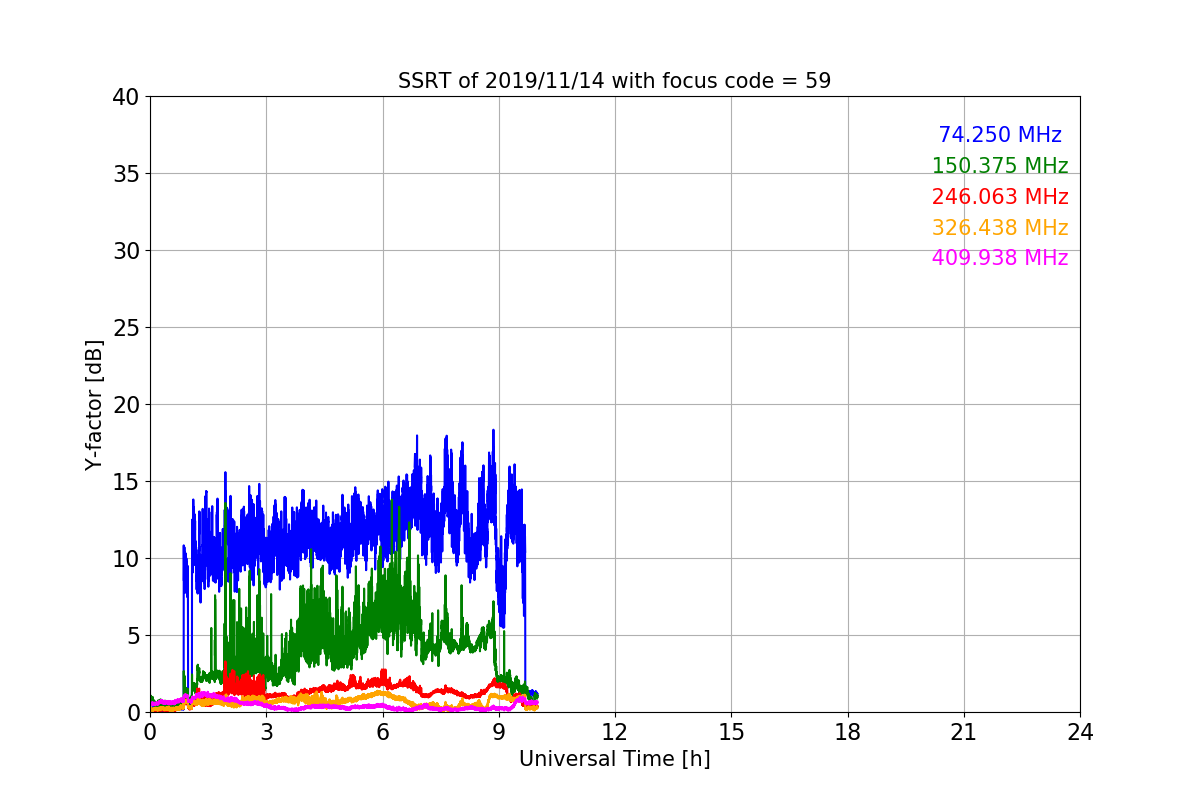Click the x-axis tick label 21
Image resolution: width=1200 pixels, height=800 pixels.
click(x=963, y=732)
